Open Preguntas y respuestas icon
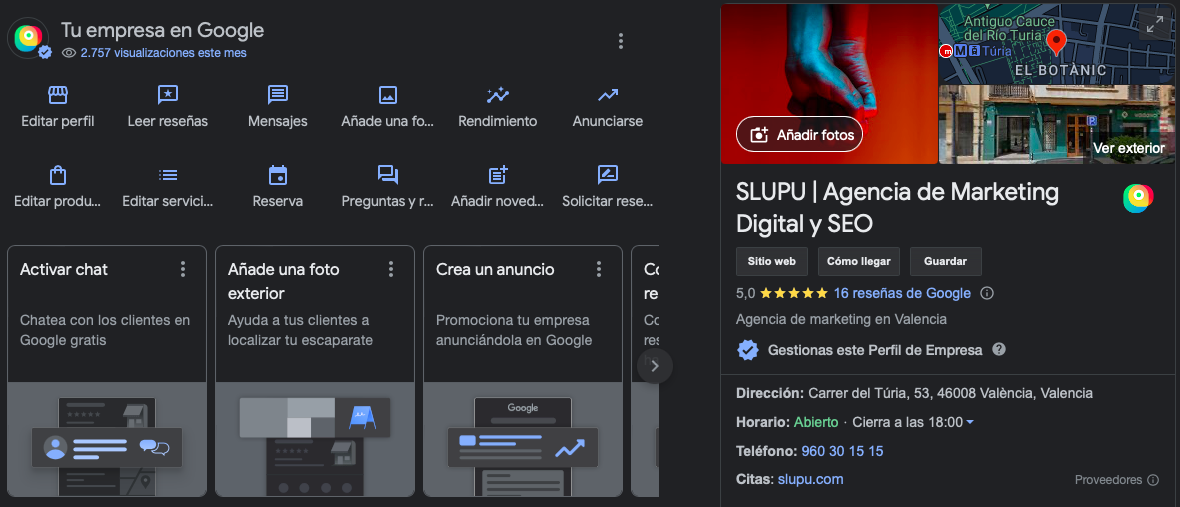The height and width of the screenshot is (507, 1180). 388,175
